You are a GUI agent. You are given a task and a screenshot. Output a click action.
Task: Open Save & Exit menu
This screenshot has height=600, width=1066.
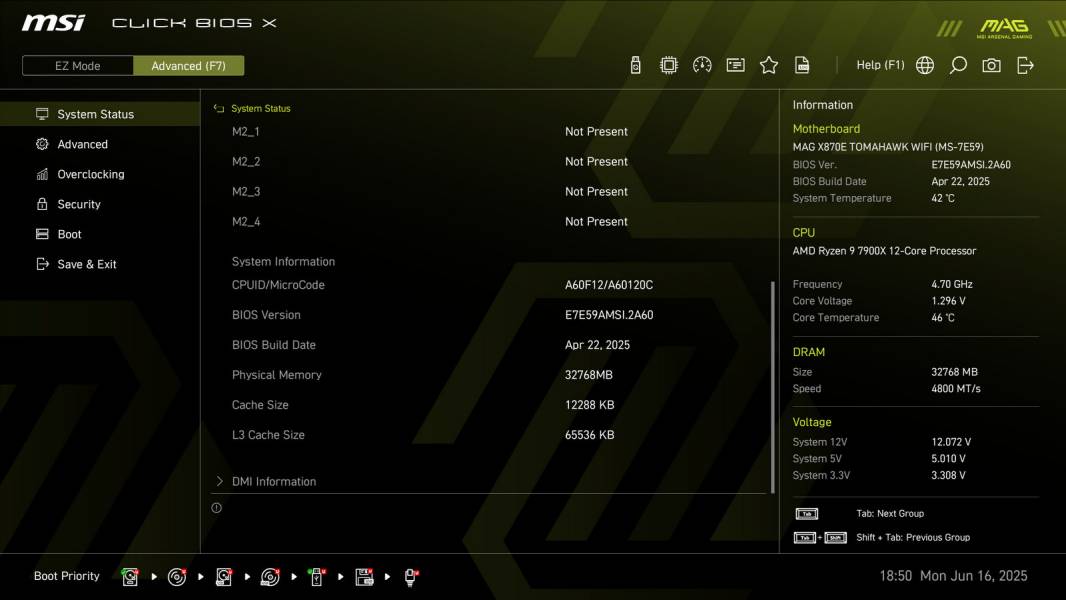[100, 264]
